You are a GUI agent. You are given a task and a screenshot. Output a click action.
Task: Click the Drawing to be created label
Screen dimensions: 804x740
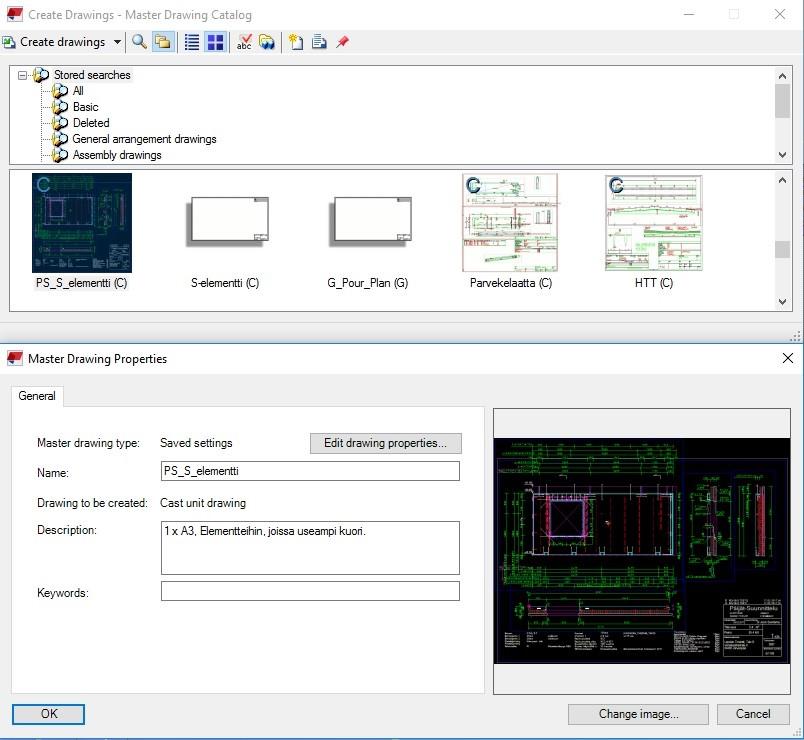92,503
